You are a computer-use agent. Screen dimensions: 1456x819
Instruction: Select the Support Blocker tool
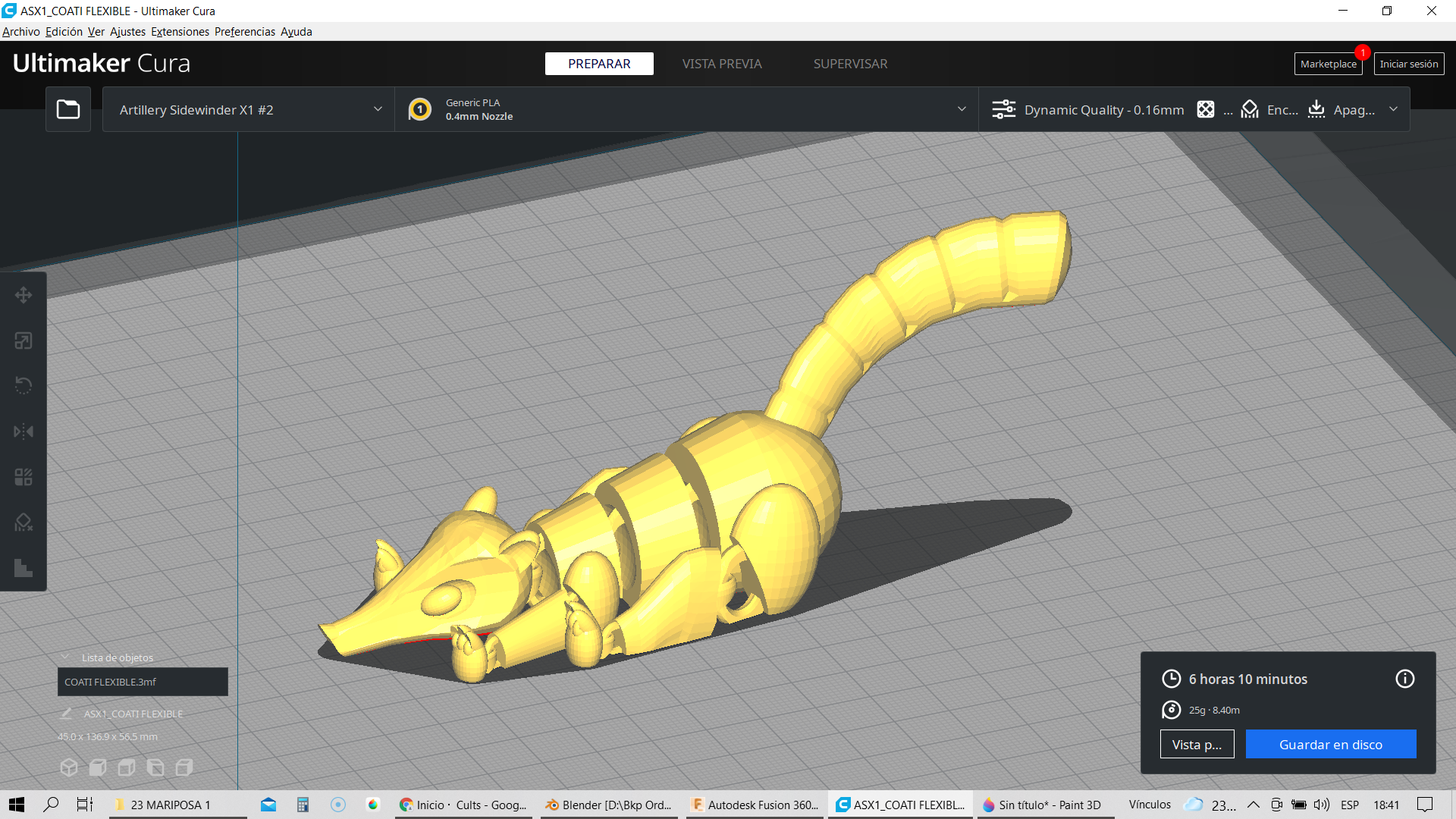point(24,522)
